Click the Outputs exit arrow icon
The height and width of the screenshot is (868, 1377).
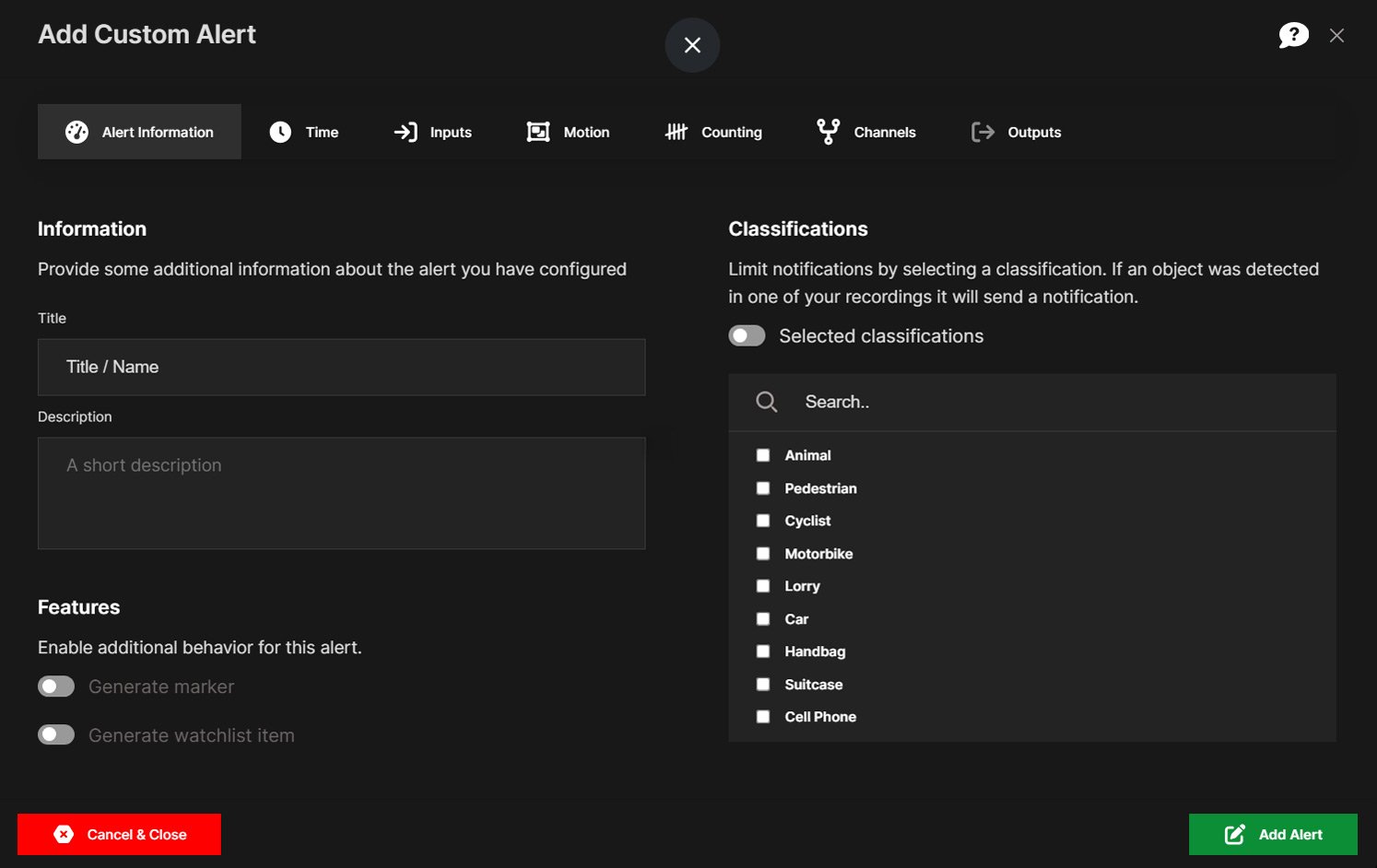tap(983, 132)
